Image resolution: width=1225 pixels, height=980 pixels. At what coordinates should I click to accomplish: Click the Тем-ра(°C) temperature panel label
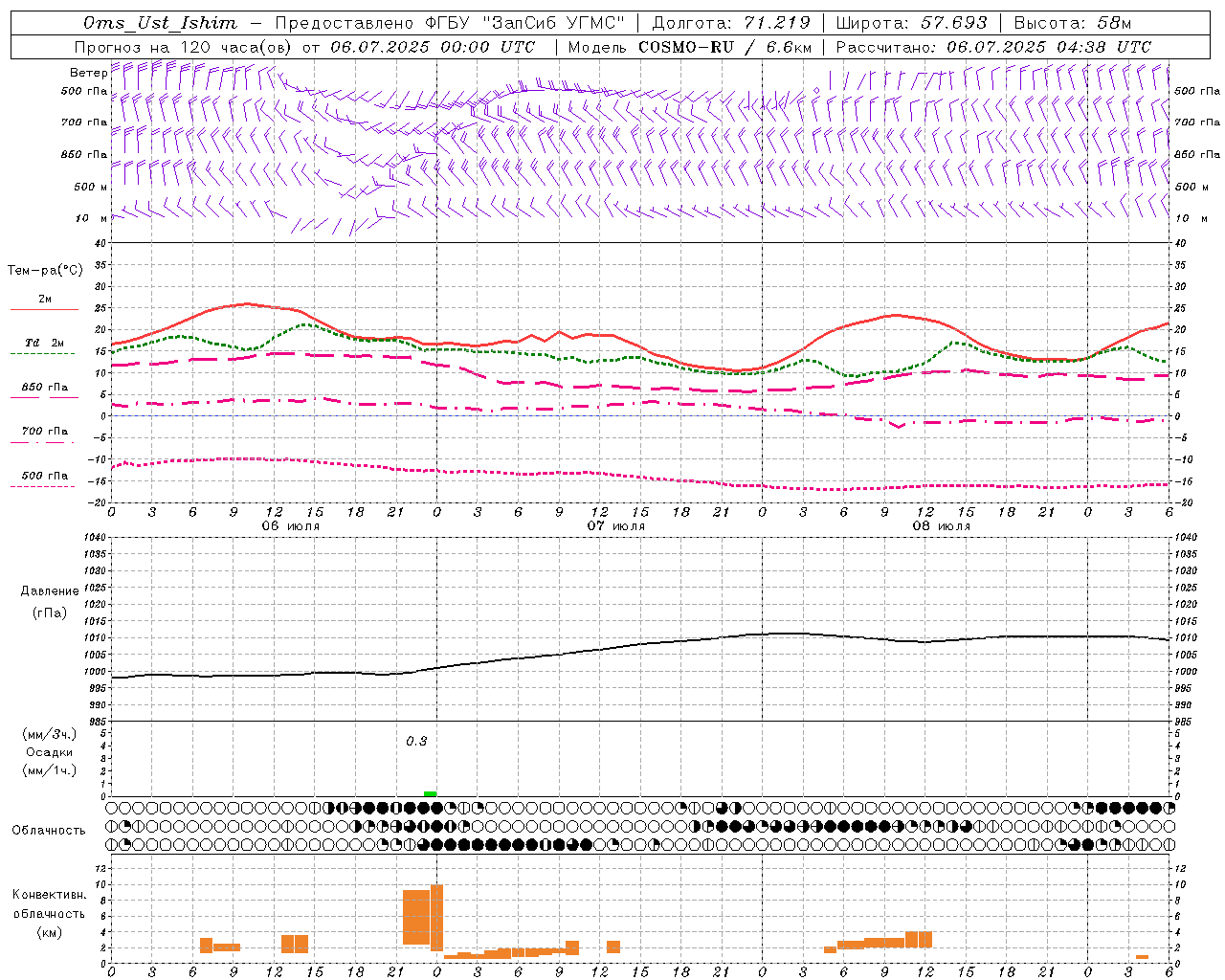[45, 271]
